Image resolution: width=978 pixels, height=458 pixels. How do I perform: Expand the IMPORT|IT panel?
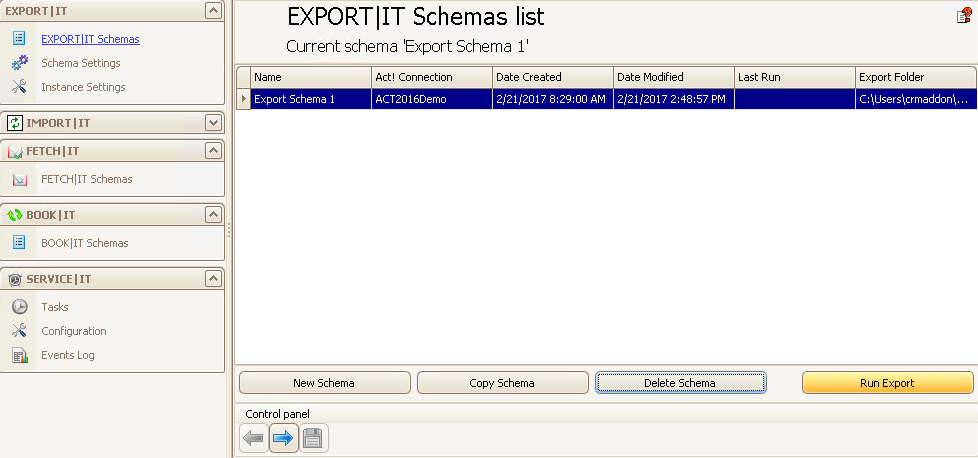point(213,123)
